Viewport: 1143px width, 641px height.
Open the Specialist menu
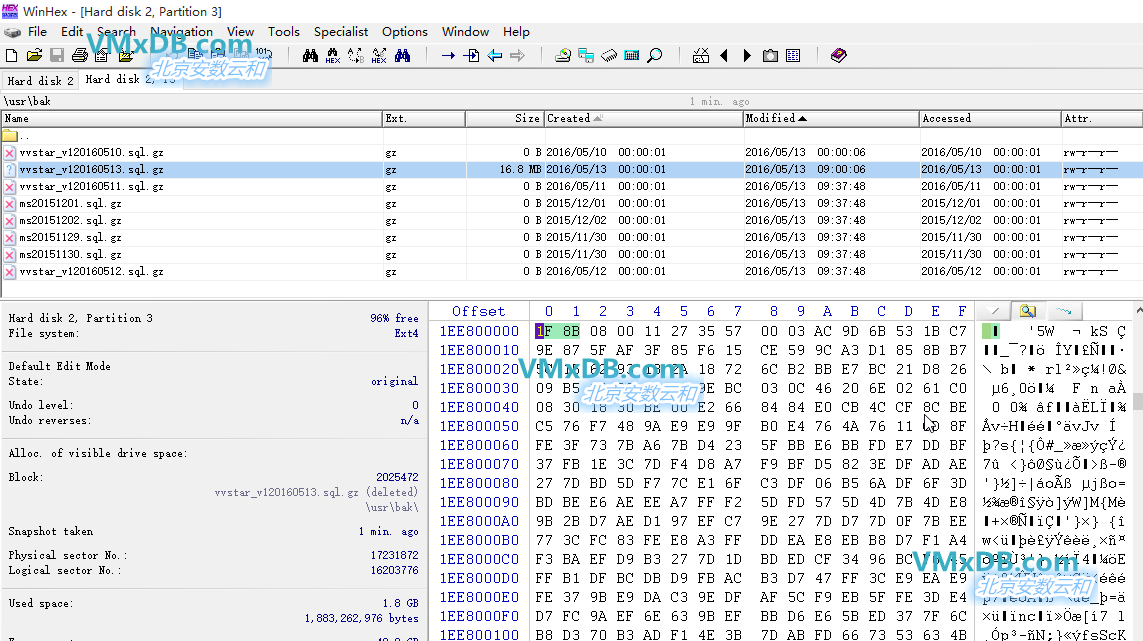point(340,31)
